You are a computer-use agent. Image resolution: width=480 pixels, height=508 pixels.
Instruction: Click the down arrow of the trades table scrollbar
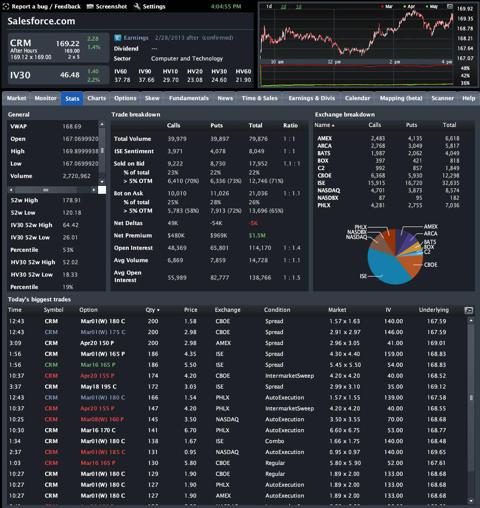471,501
